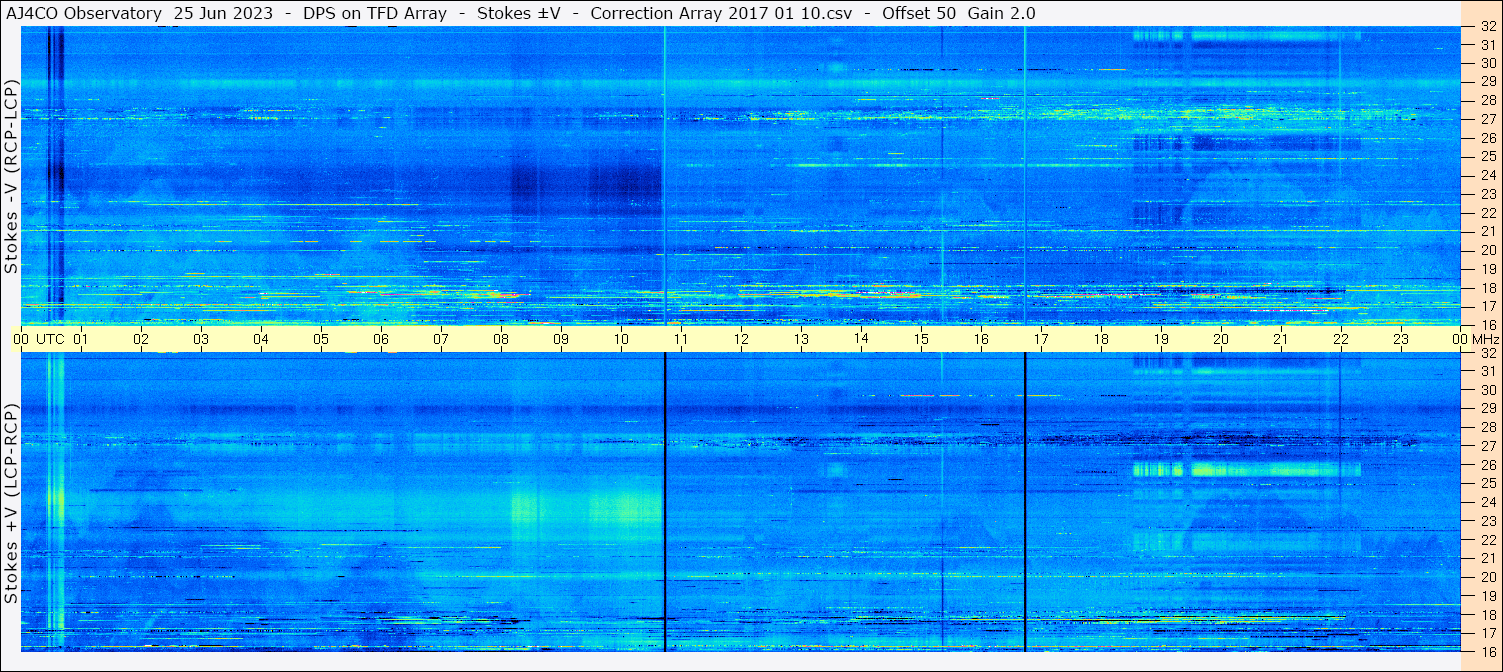Click the 19 MHz tick of Stokes +V panel
The image size is (1503, 672).
point(1487,595)
